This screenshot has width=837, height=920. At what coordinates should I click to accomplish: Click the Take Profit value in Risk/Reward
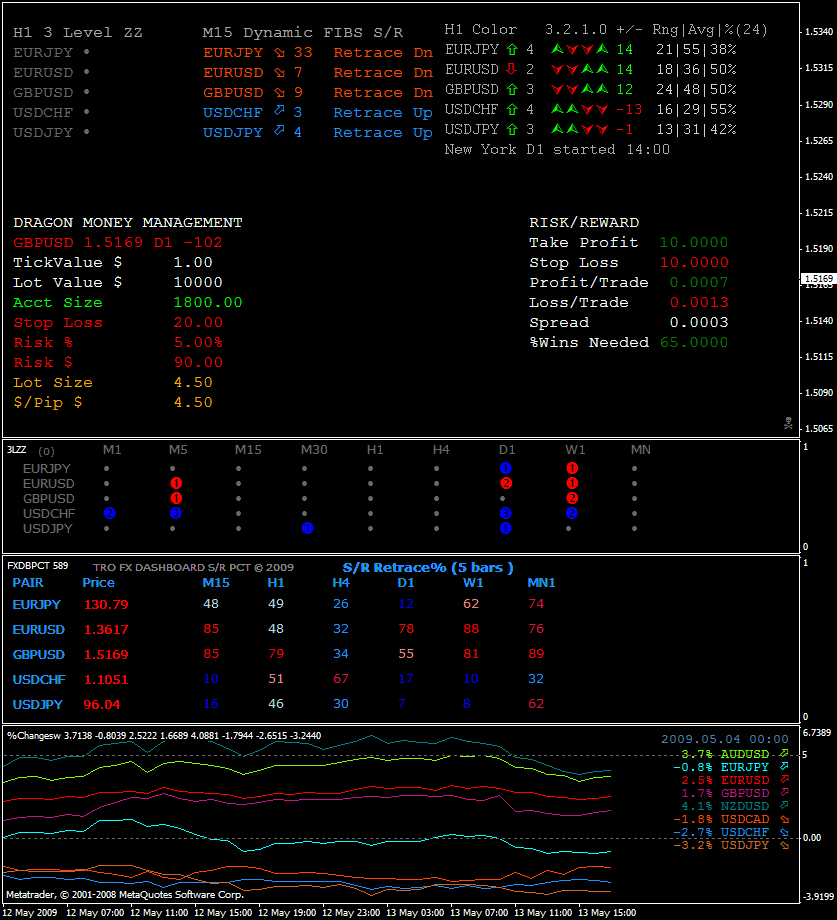coord(694,243)
